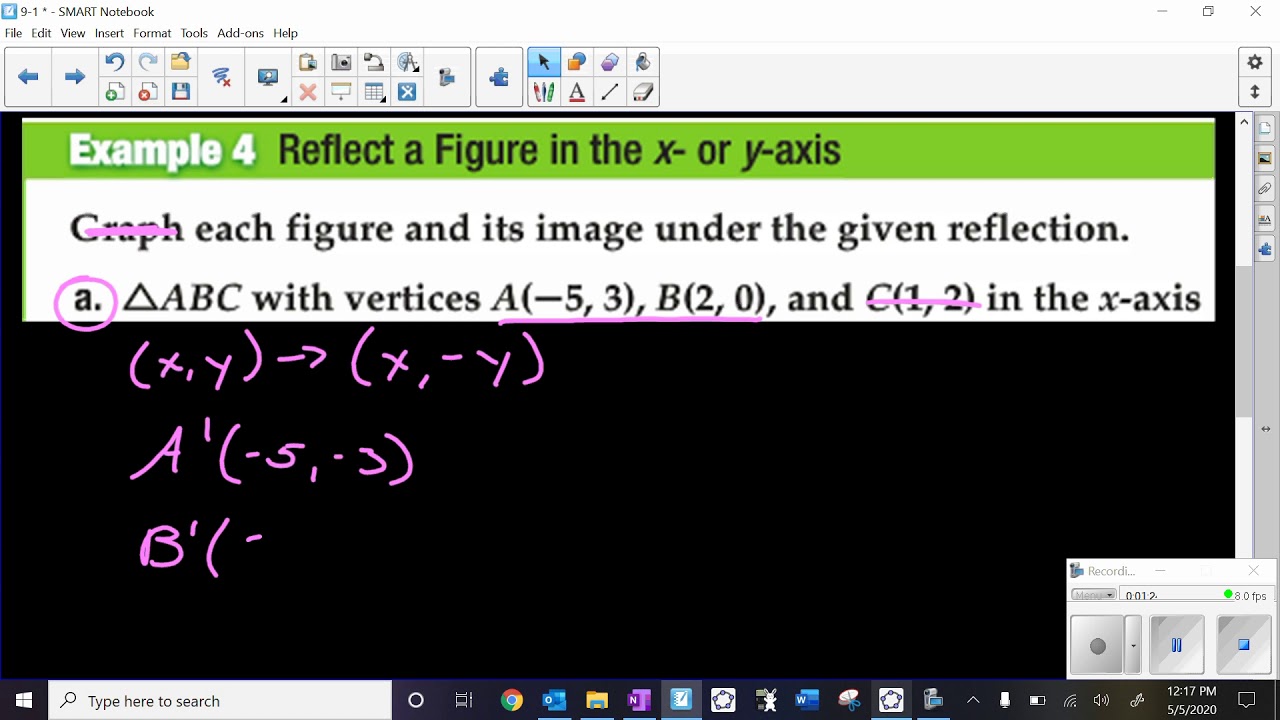Select the Fill paint bucket tool
The height and width of the screenshot is (720, 1280).
(x=643, y=62)
